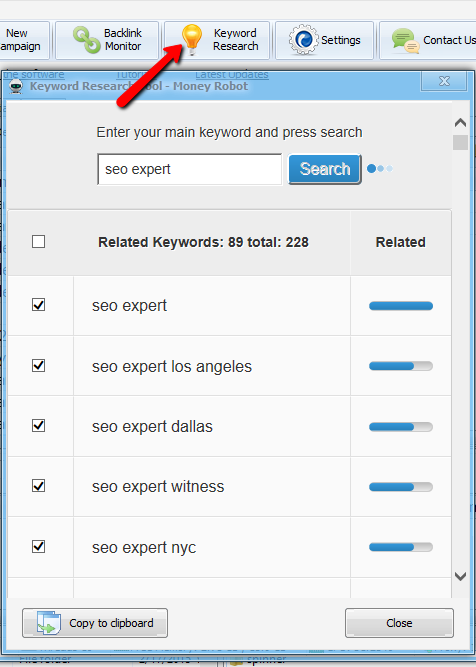Screen dimensions: 476x667
Task: Toggle the select-all keywords header checkbox
Action: click(39, 242)
